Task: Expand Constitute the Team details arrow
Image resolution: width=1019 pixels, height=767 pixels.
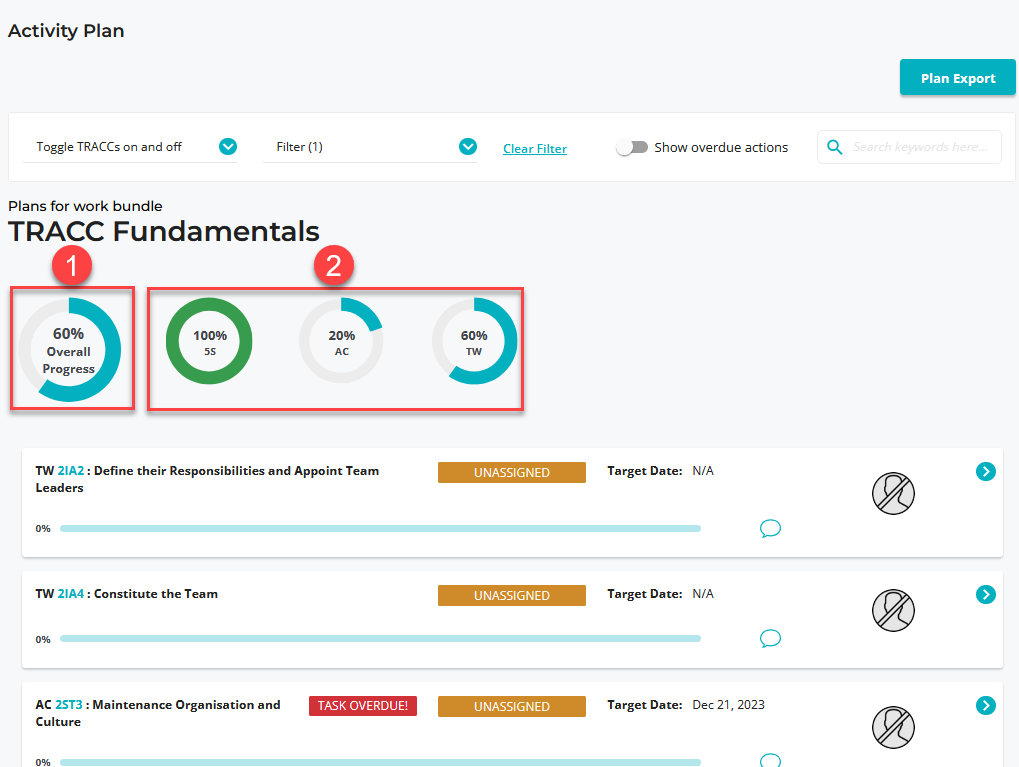Action: click(985, 595)
